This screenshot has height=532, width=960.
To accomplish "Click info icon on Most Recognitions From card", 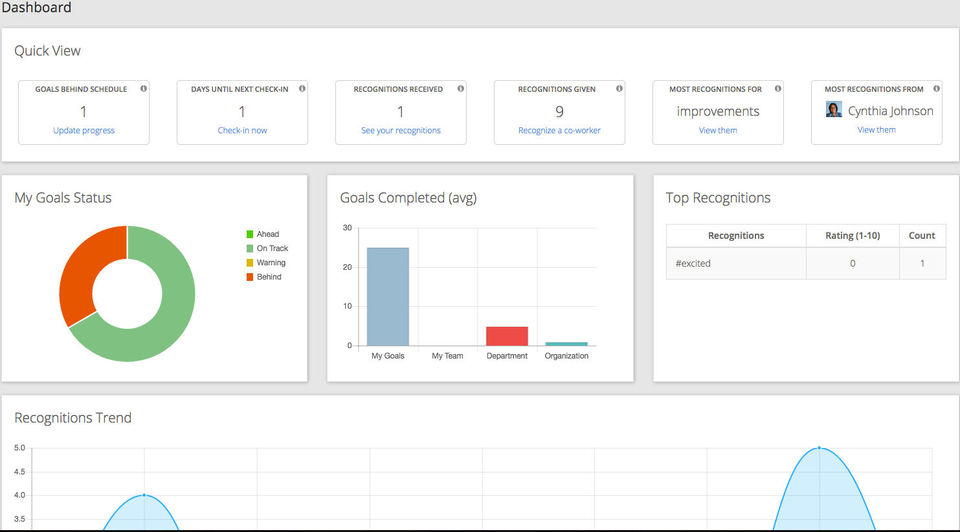I will (936, 89).
